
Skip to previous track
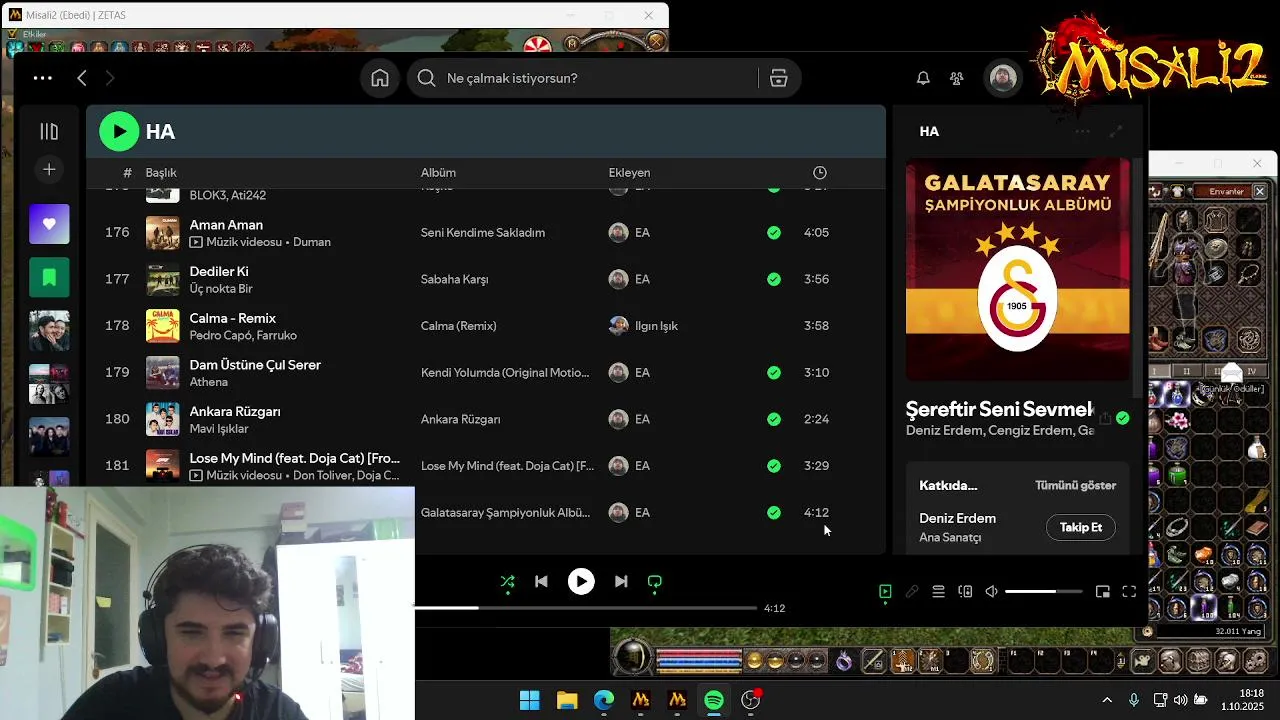pyautogui.click(x=541, y=581)
